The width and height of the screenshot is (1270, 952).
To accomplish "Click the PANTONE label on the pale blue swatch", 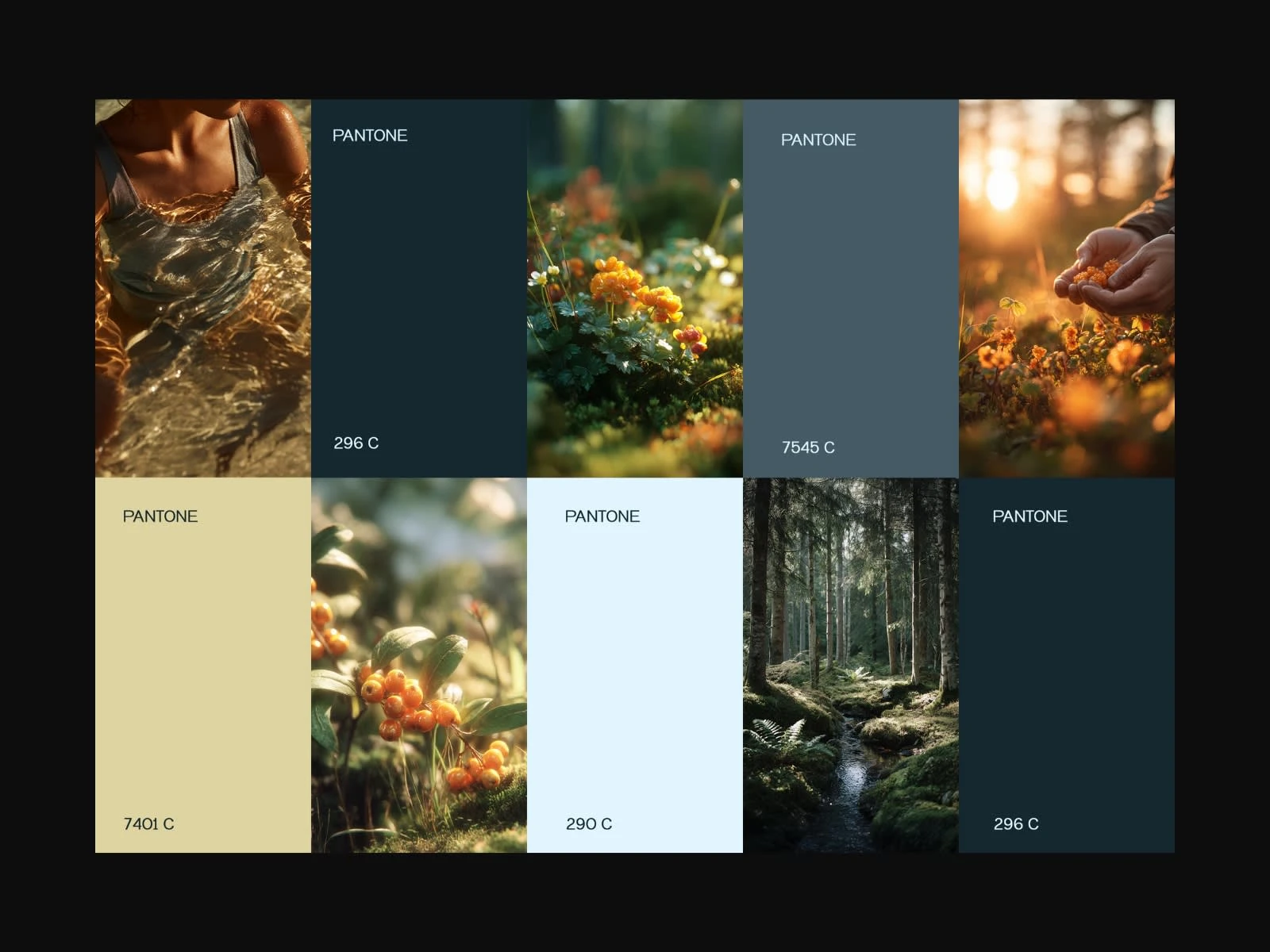I will coord(602,516).
